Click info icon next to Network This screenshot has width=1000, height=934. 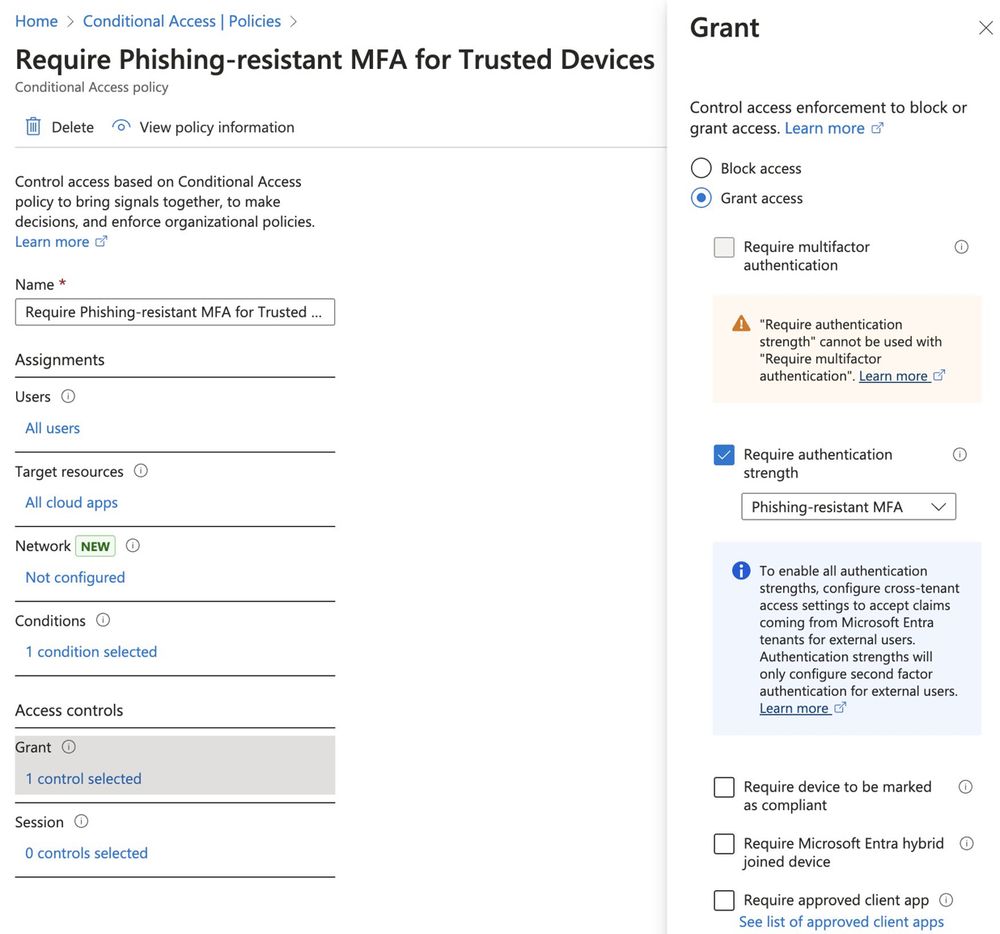pos(133,545)
